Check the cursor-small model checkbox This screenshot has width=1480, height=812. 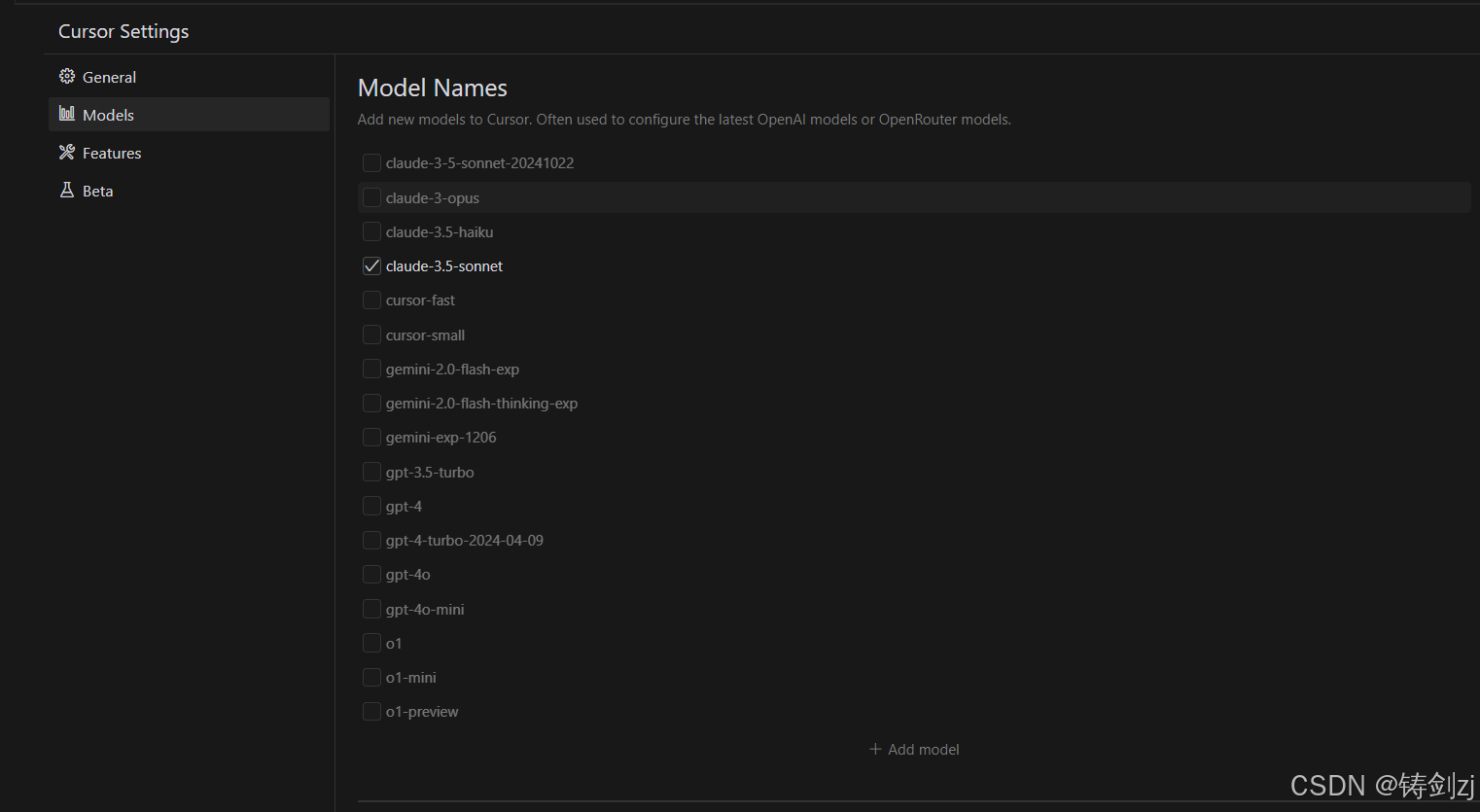click(371, 335)
